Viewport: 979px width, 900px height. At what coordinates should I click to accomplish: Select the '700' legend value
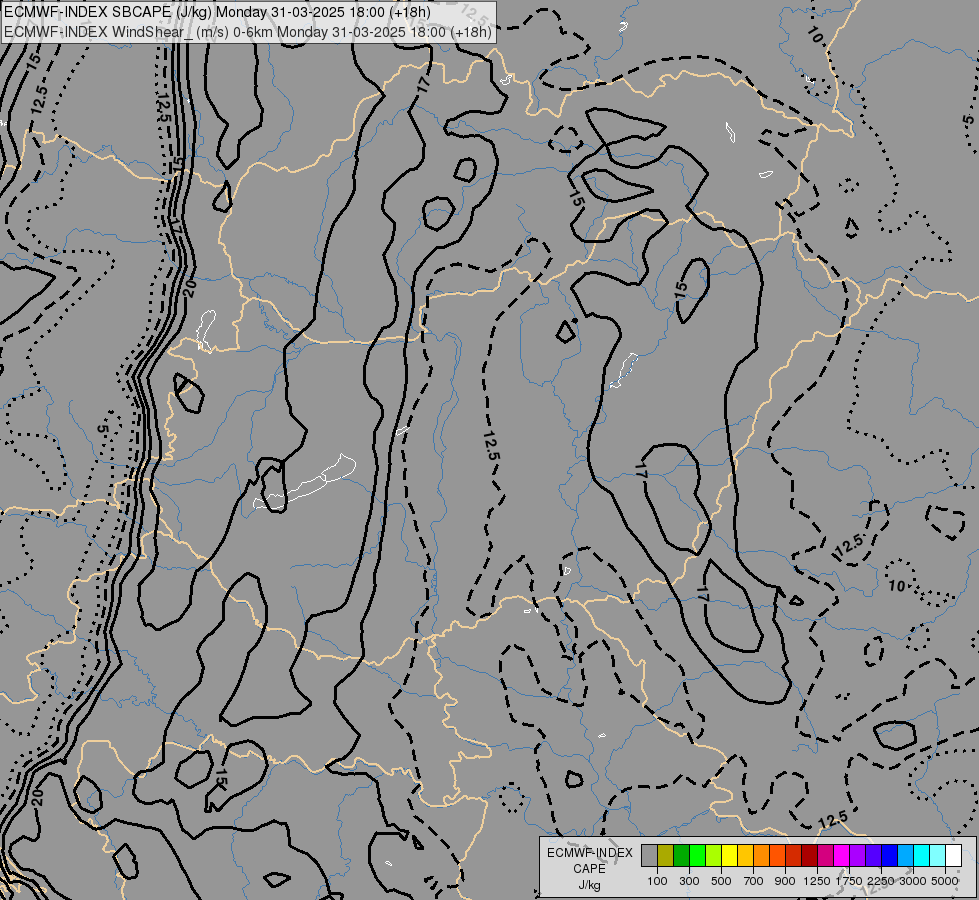[x=754, y=881]
